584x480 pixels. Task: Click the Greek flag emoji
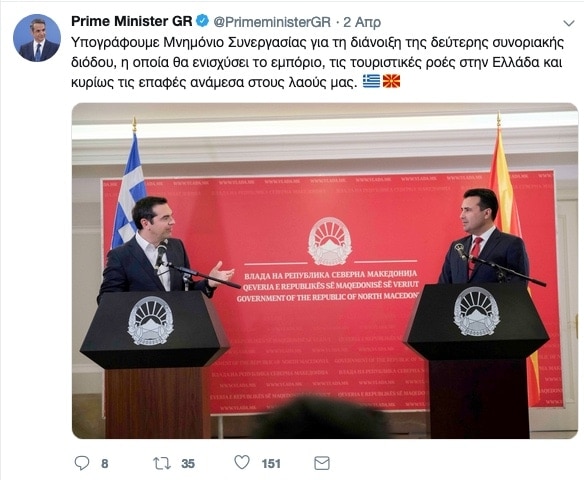pyautogui.click(x=371, y=81)
